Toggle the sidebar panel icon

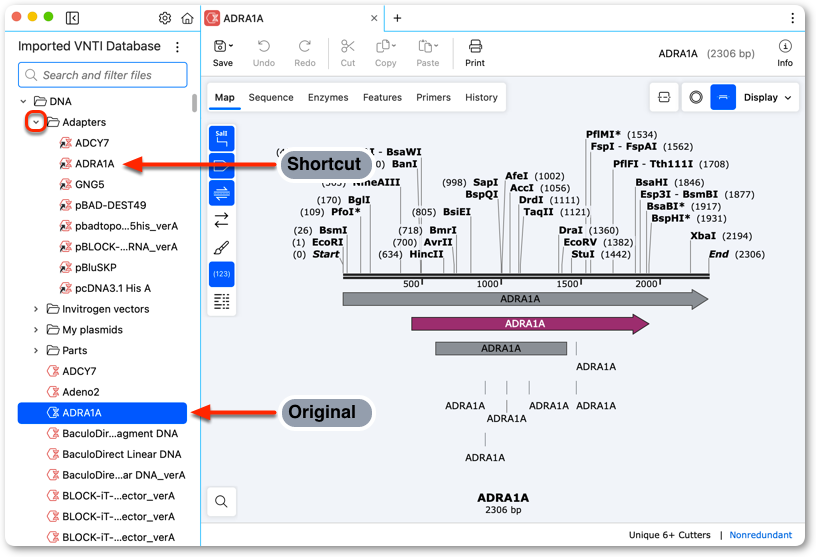[72, 18]
